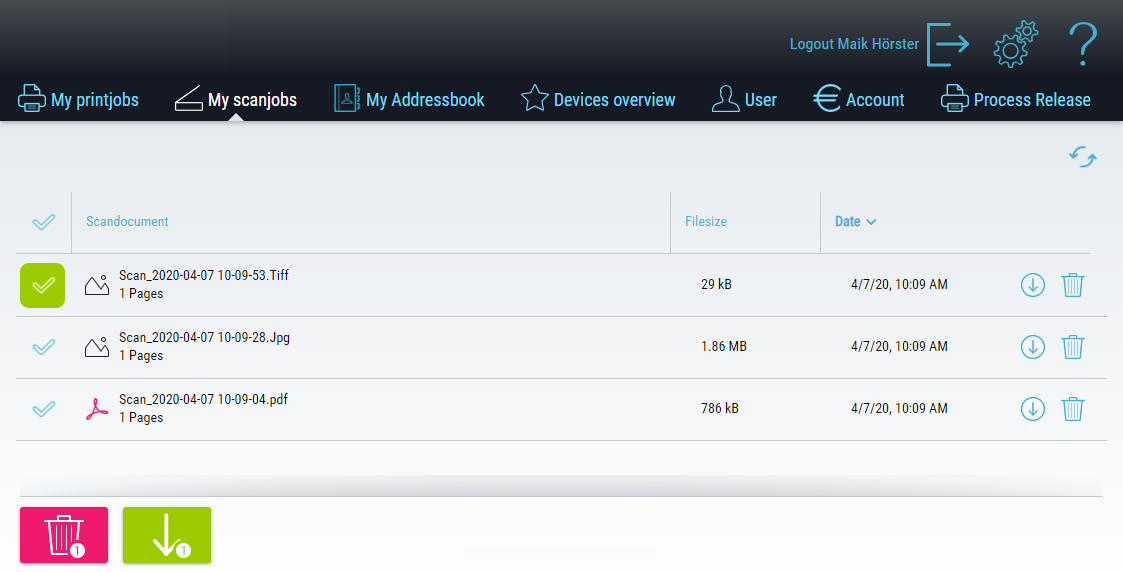1123x572 pixels.
Task: Toggle select-all checkmark in table header
Action: (43, 222)
